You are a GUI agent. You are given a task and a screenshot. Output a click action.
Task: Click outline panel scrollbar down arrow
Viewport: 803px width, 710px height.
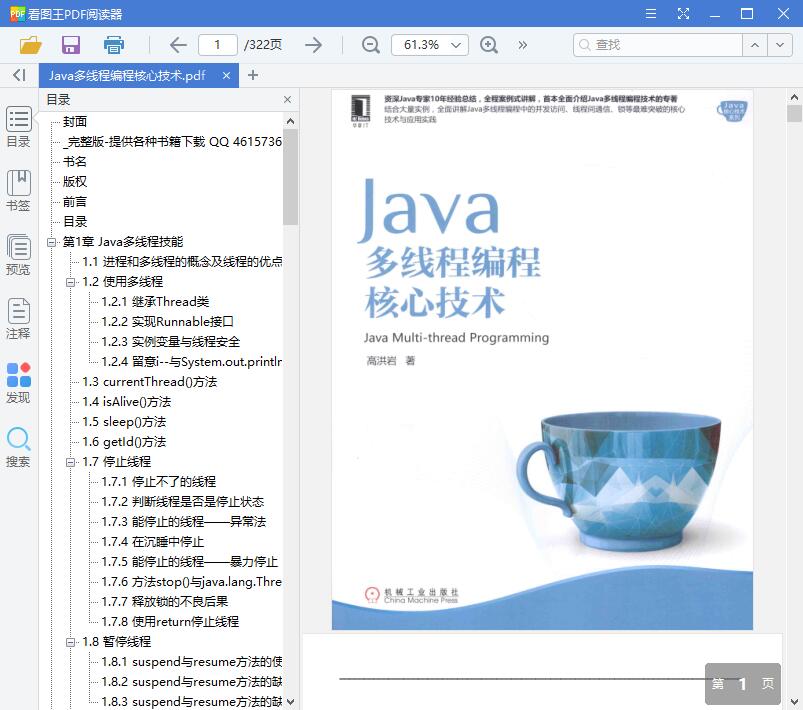[x=290, y=702]
